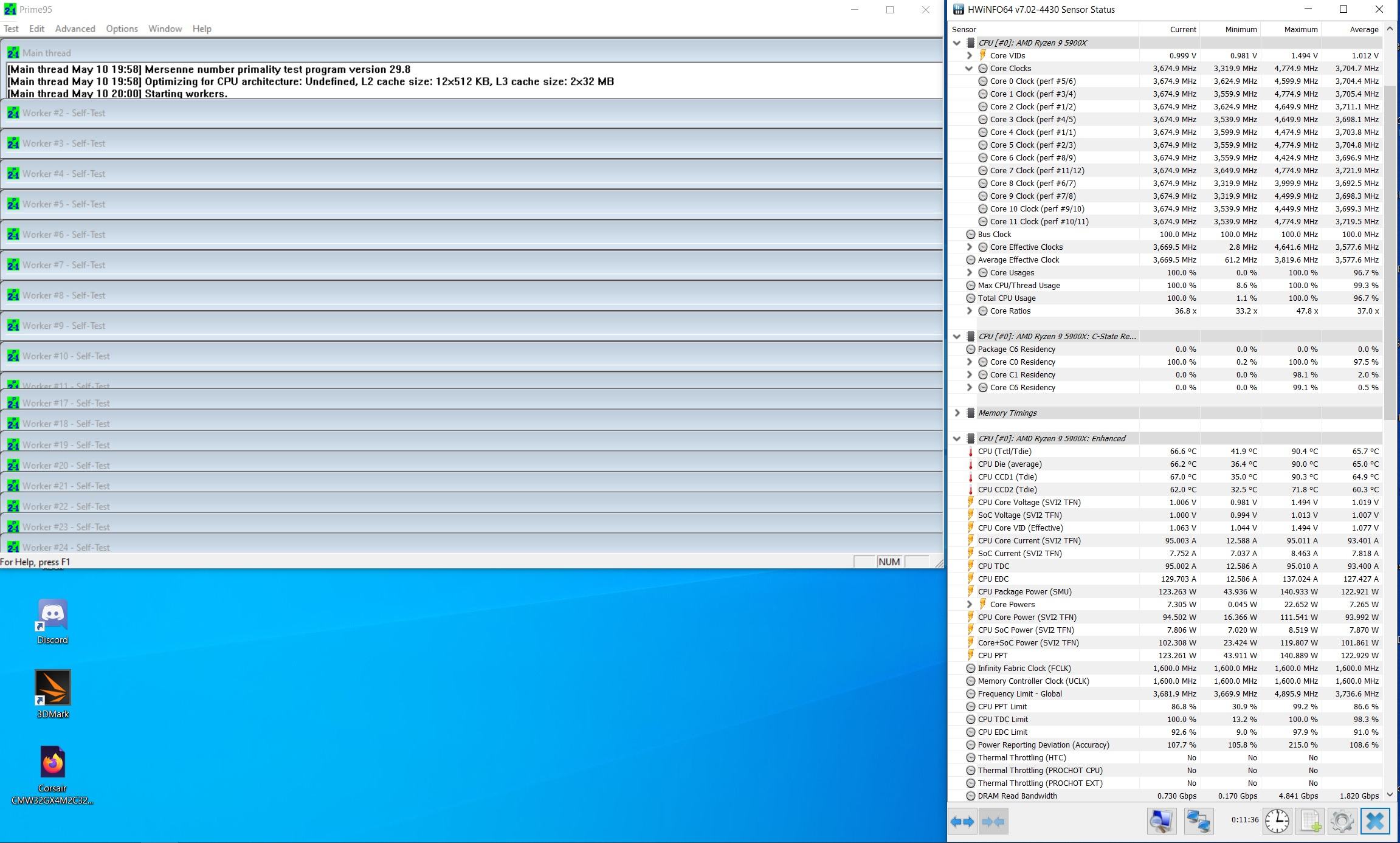The image size is (1400, 843).
Task: Click the Sensor column header
Action: [1043, 30]
